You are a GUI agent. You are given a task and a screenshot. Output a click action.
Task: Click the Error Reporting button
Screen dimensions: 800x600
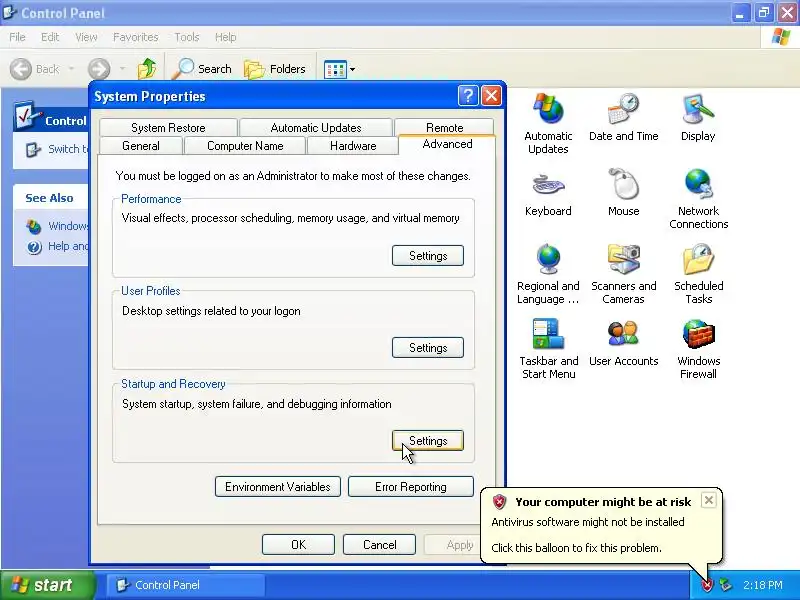(411, 487)
